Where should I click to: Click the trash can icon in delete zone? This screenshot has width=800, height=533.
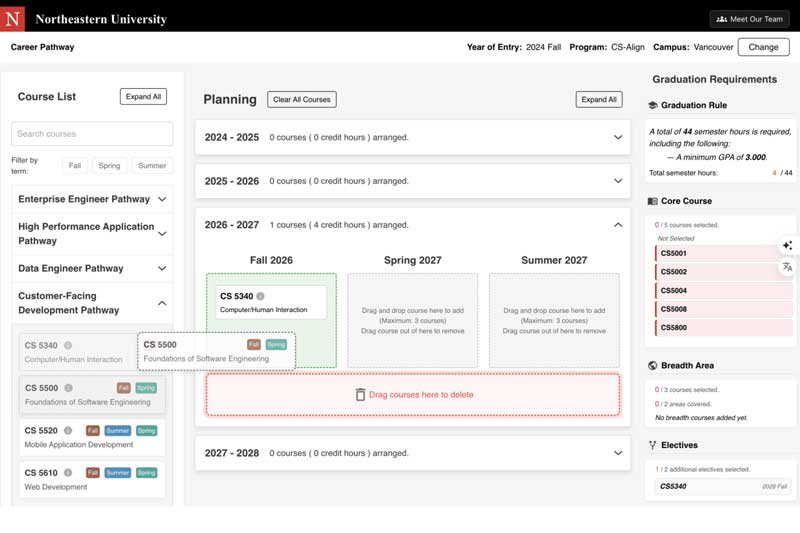point(360,395)
